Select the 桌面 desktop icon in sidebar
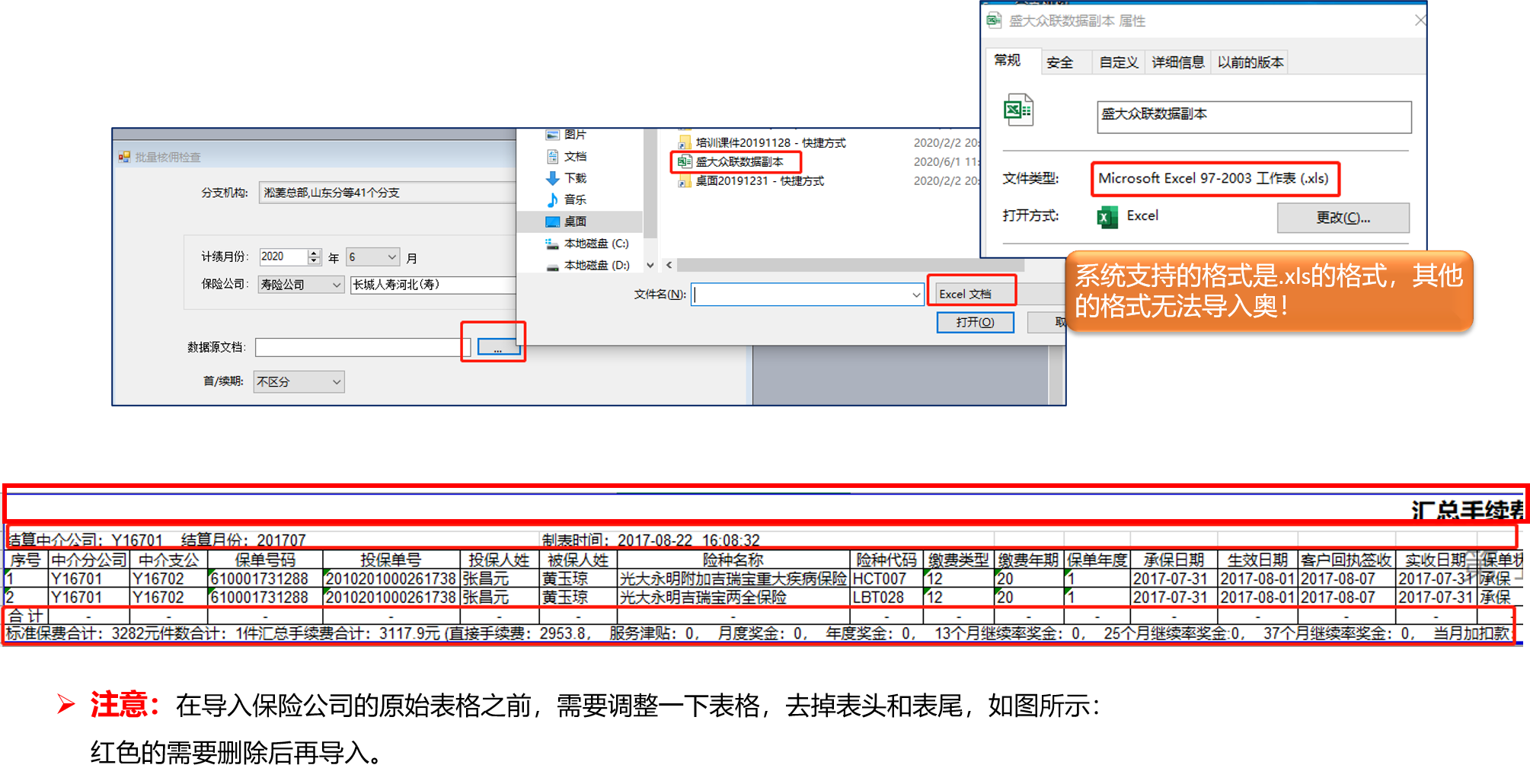The image size is (1530, 784). [x=553, y=221]
